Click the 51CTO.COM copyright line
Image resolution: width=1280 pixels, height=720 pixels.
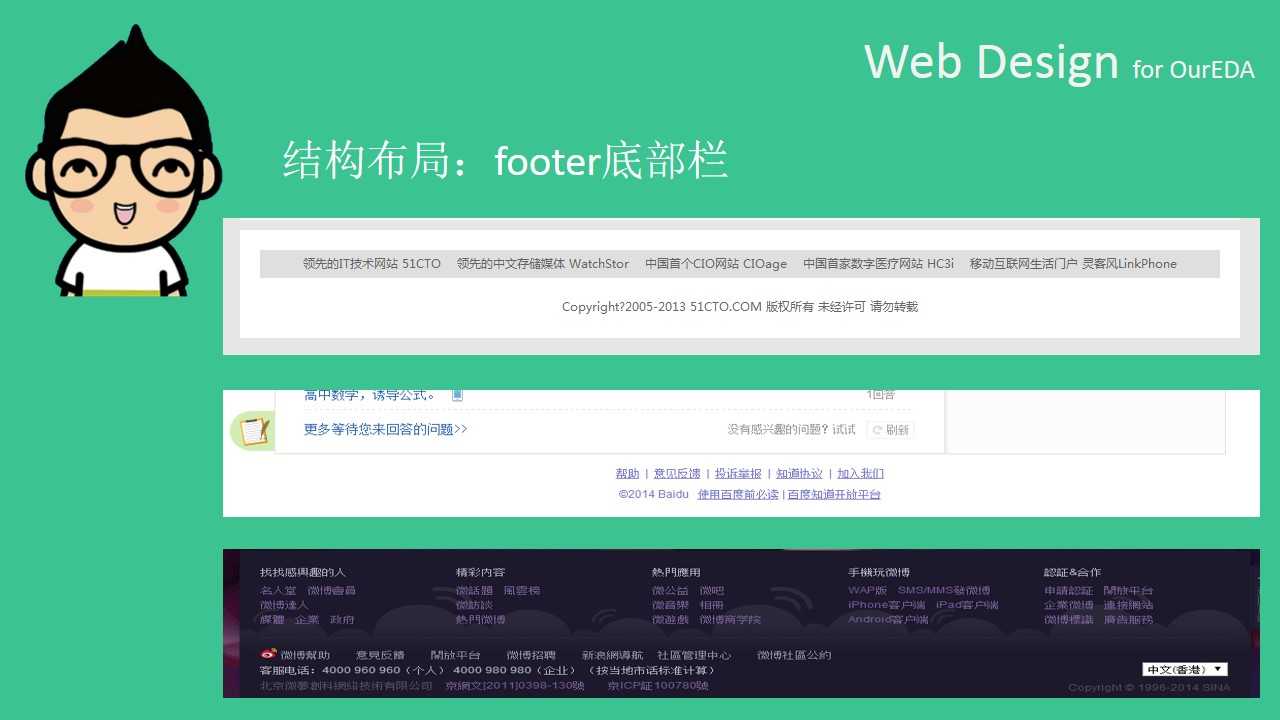pyautogui.click(x=740, y=307)
